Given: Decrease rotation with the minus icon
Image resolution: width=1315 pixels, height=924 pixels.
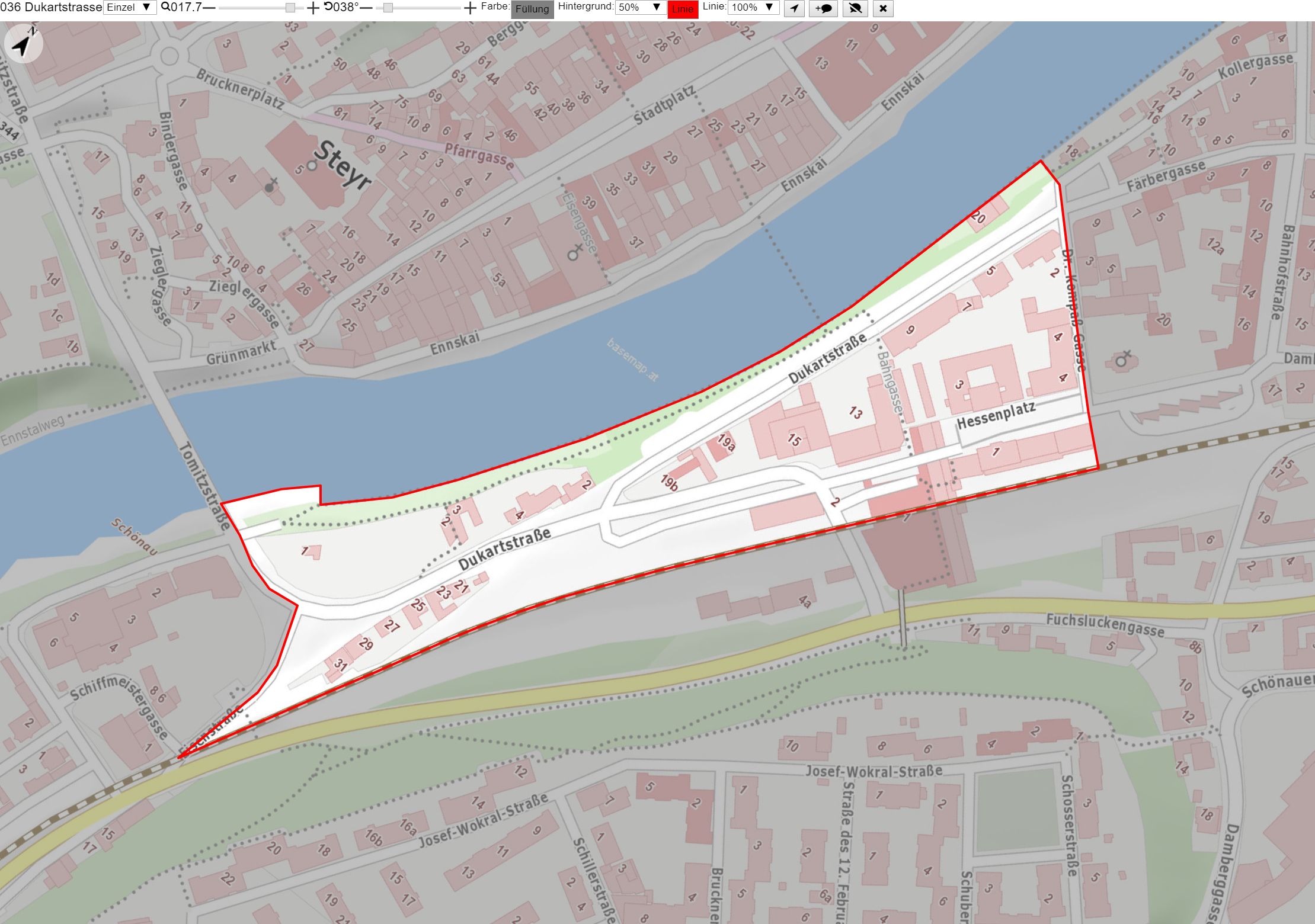Looking at the screenshot, I should tap(366, 8).
